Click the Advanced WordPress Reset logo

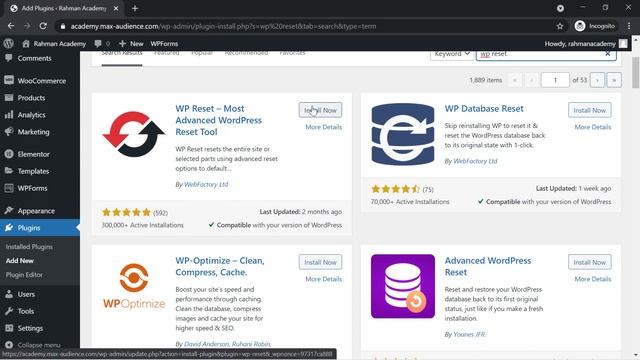click(403, 286)
